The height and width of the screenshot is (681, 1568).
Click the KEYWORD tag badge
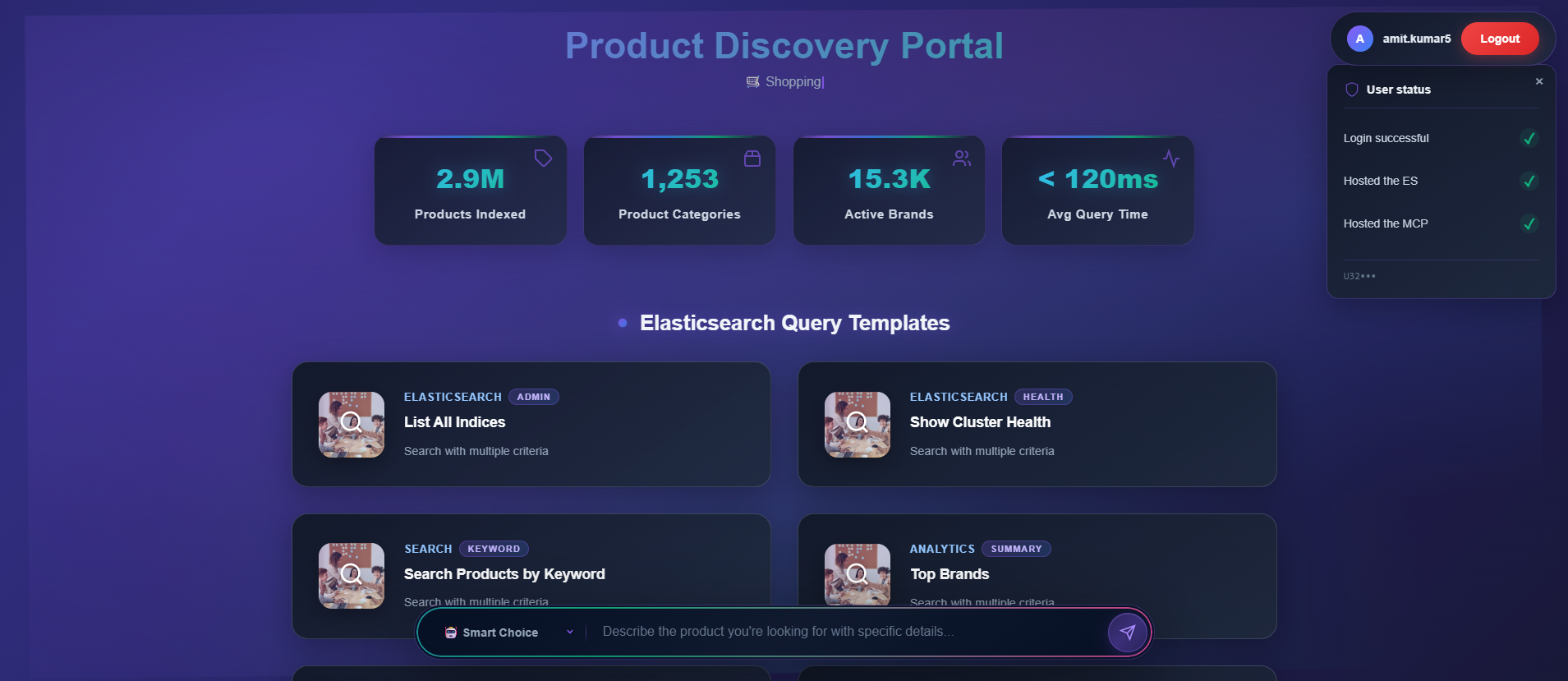[494, 549]
